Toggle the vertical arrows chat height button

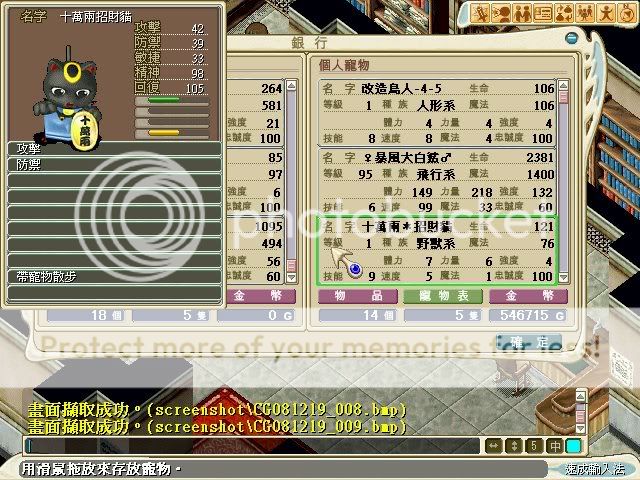coord(514,446)
